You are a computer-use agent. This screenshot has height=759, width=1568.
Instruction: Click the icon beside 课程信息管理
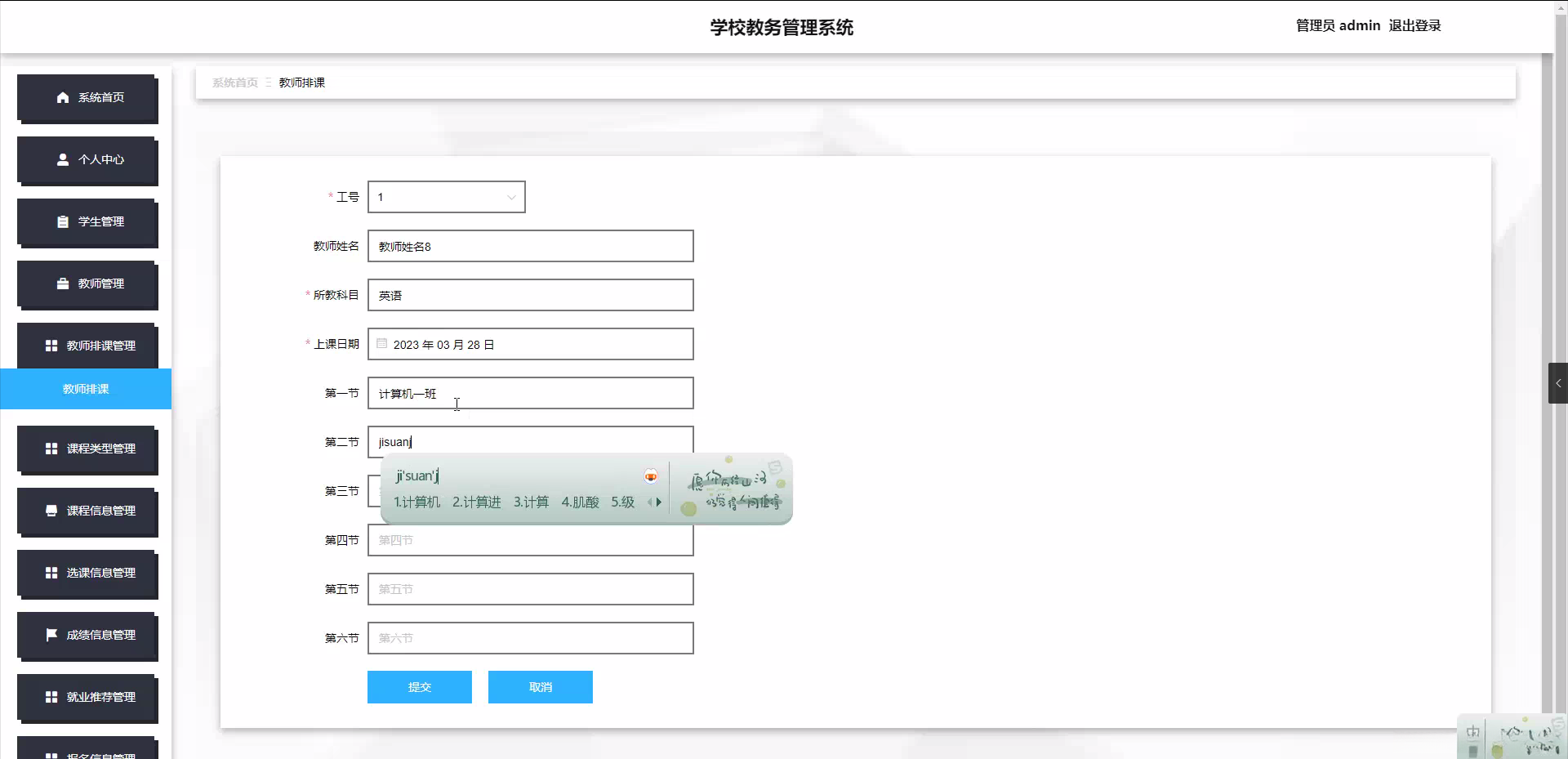click(51, 511)
